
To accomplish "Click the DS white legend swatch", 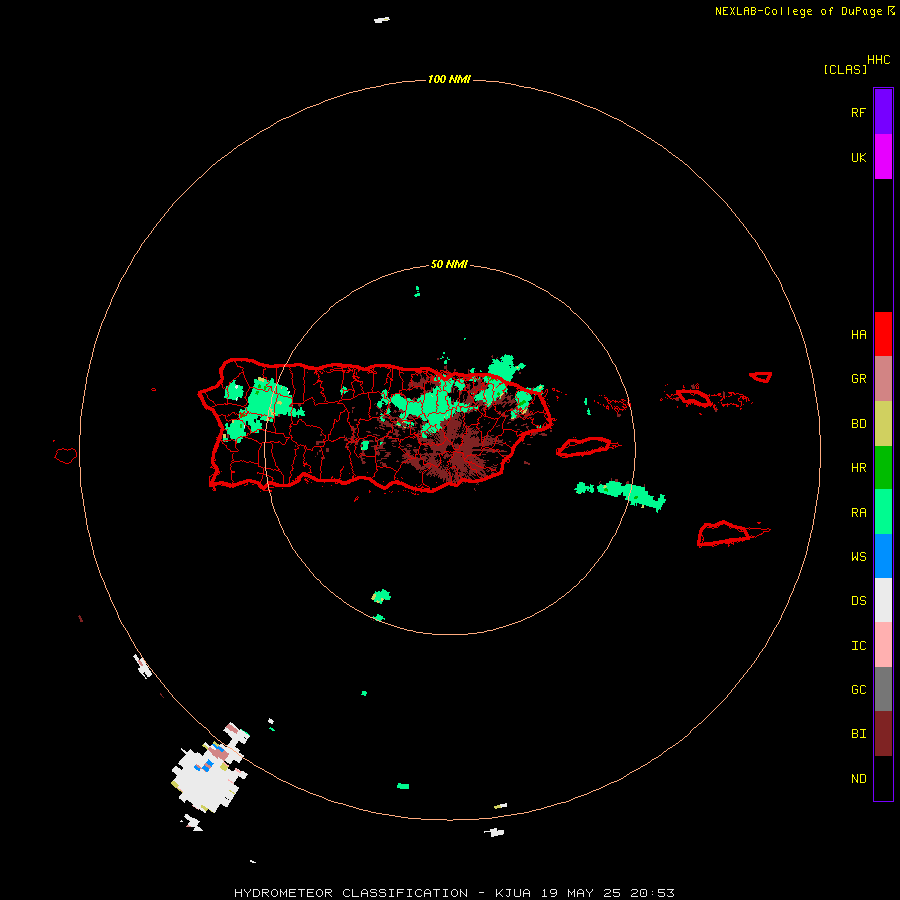I will (x=883, y=600).
